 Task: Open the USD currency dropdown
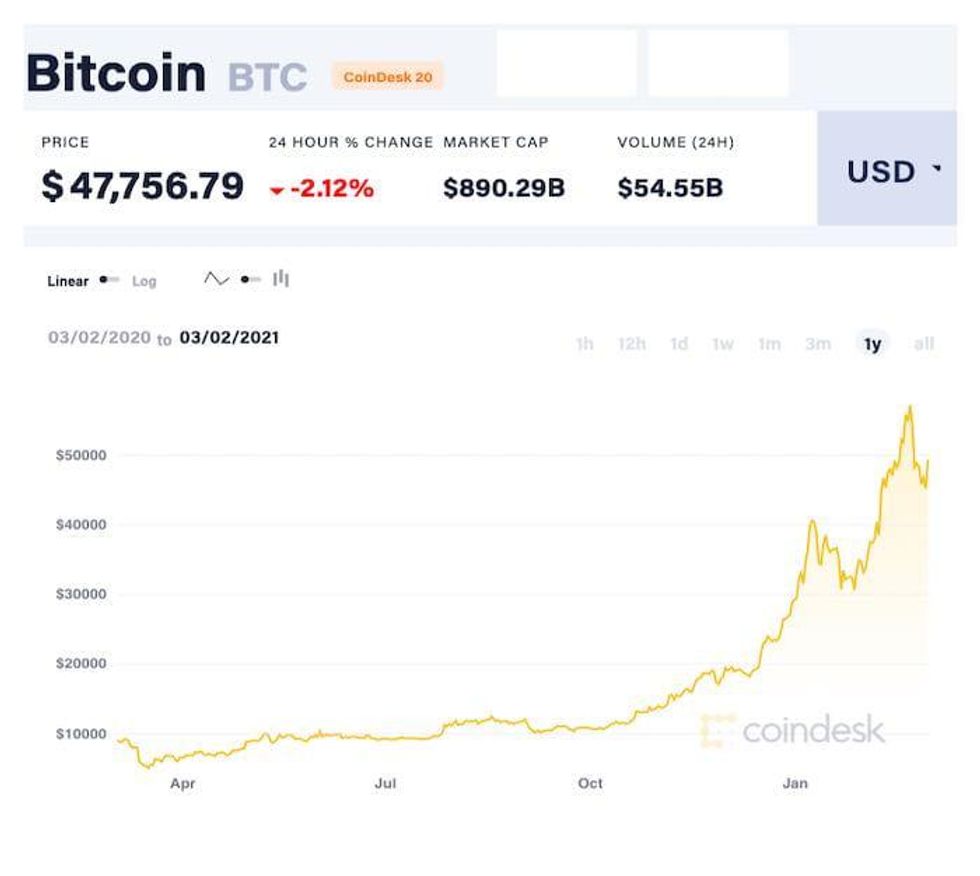coord(893,171)
